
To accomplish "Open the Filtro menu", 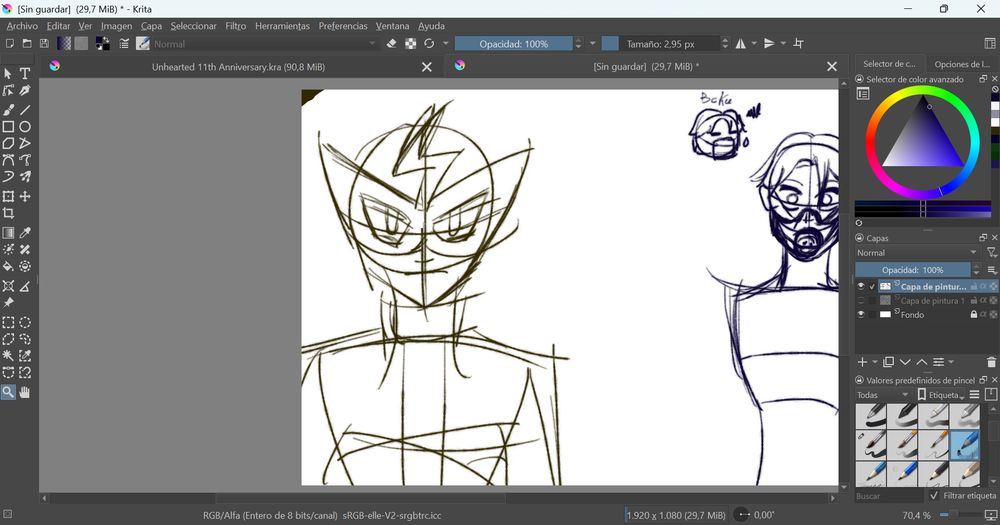I will pos(235,26).
